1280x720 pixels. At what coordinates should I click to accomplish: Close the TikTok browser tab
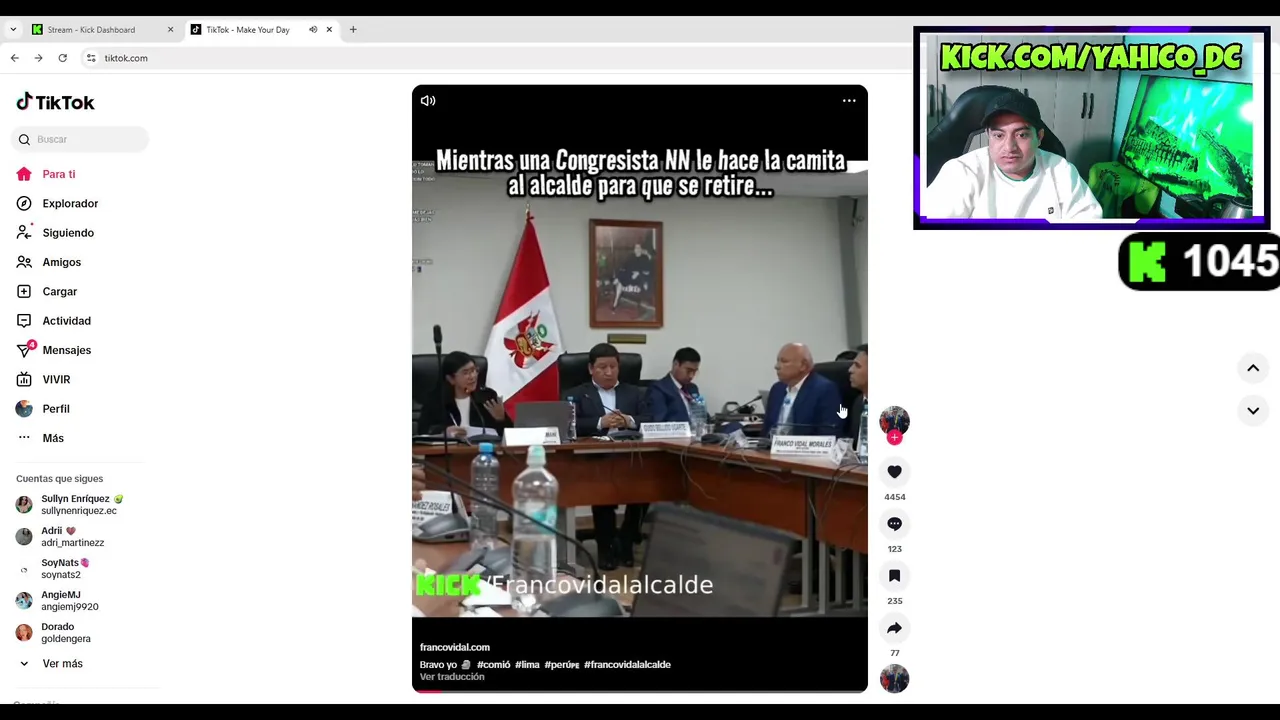click(x=329, y=30)
